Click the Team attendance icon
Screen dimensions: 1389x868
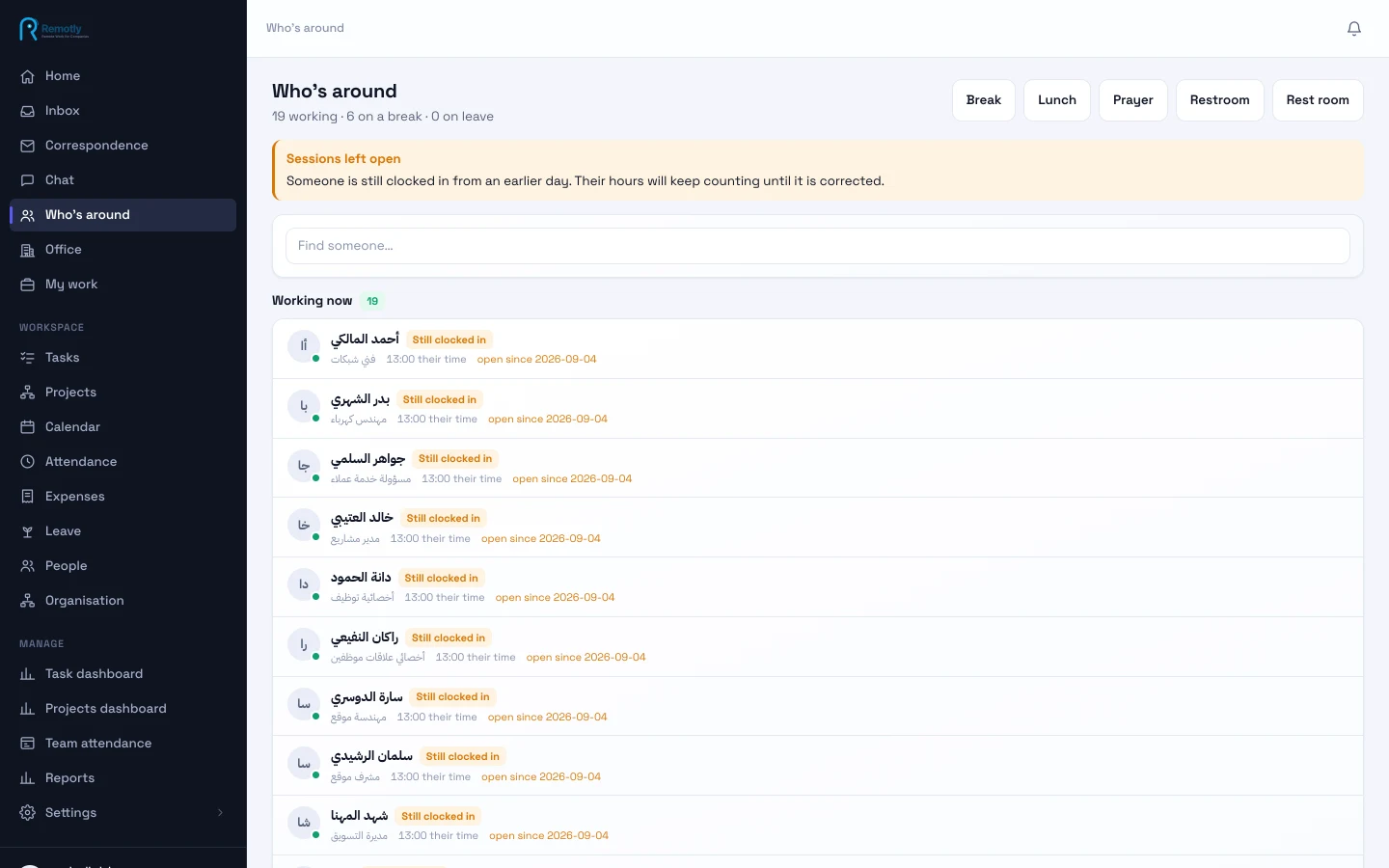[x=28, y=744]
